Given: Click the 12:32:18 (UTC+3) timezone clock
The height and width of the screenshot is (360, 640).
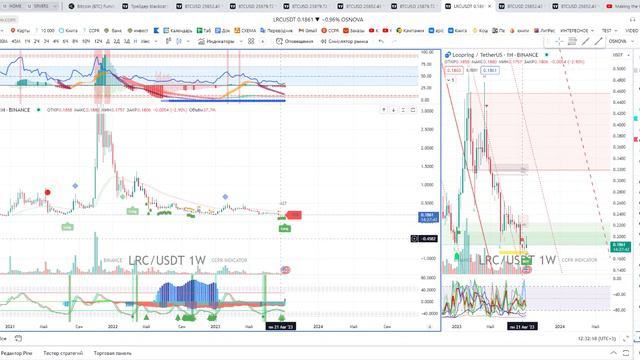Looking at the screenshot, I should pos(596,339).
